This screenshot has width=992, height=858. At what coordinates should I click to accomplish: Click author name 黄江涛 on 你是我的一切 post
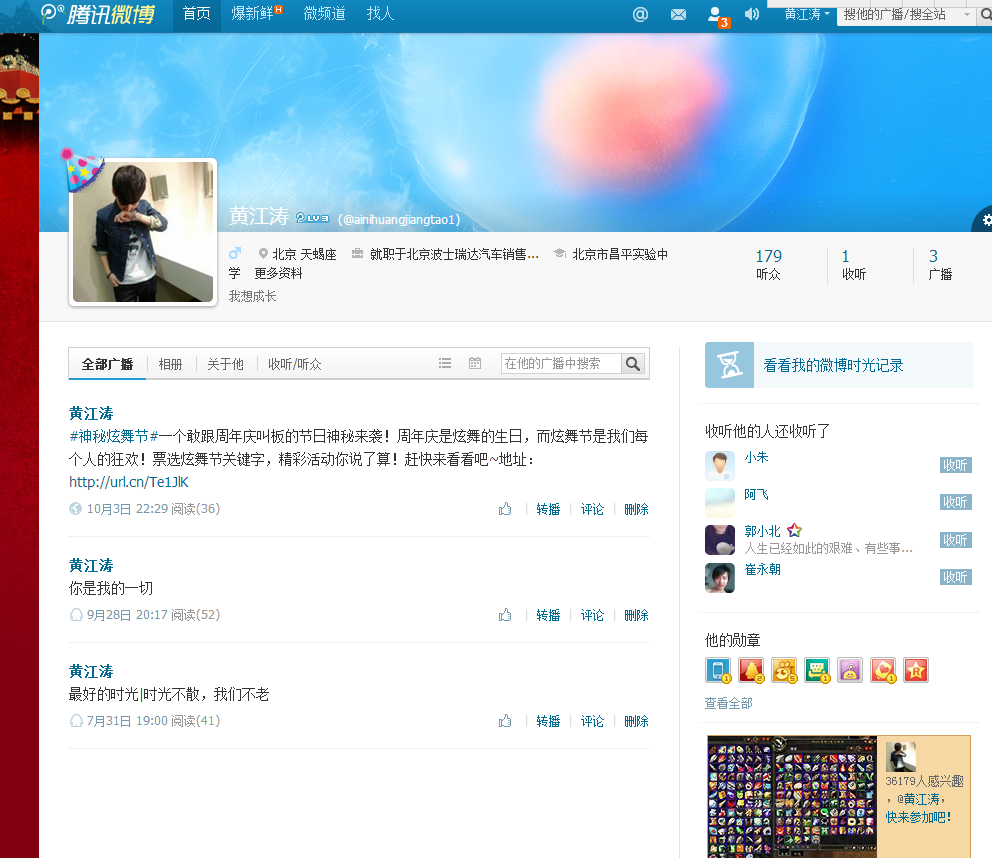(x=91, y=565)
